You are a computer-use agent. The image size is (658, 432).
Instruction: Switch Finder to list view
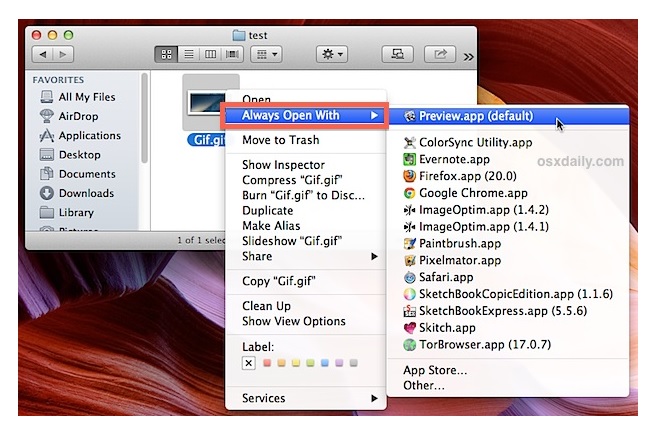pyautogui.click(x=189, y=54)
